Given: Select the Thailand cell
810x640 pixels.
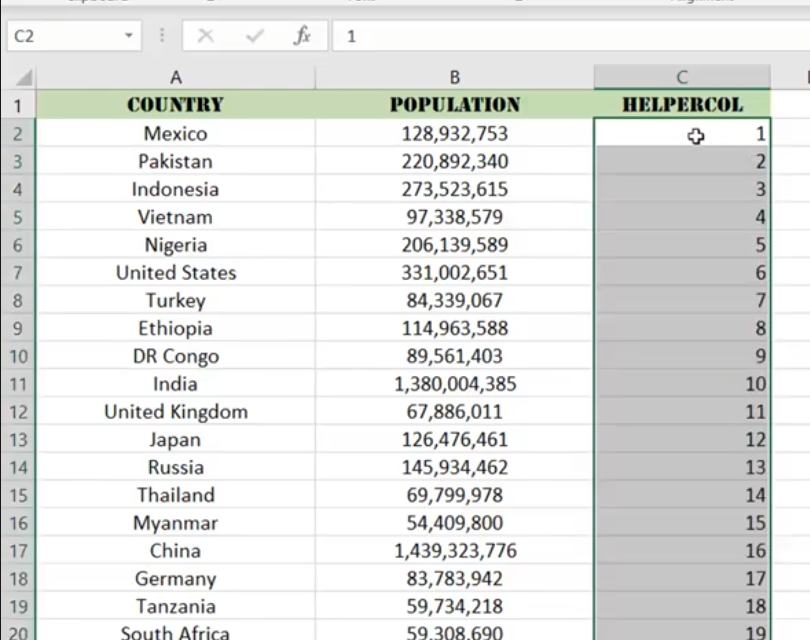Looking at the screenshot, I should (176, 495).
